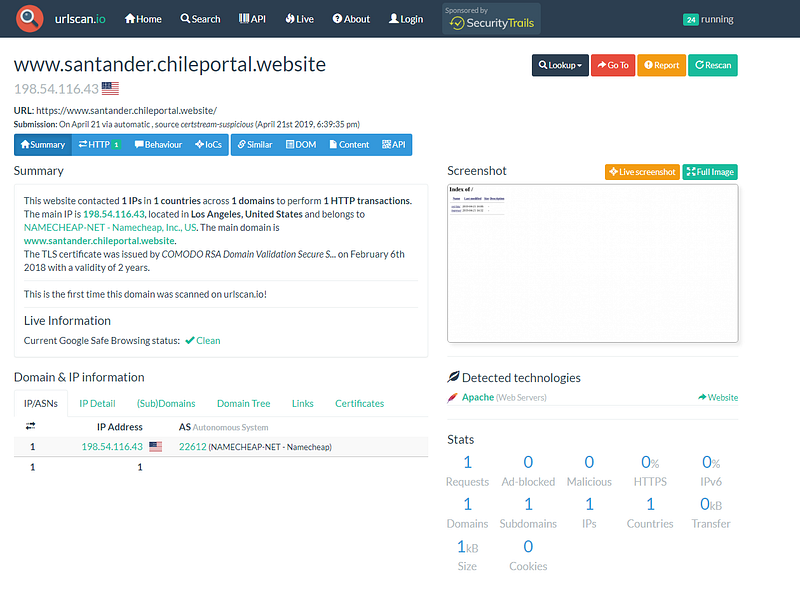The height and width of the screenshot is (592, 800).
Task: Go to the API navbar item
Action: 252,19
